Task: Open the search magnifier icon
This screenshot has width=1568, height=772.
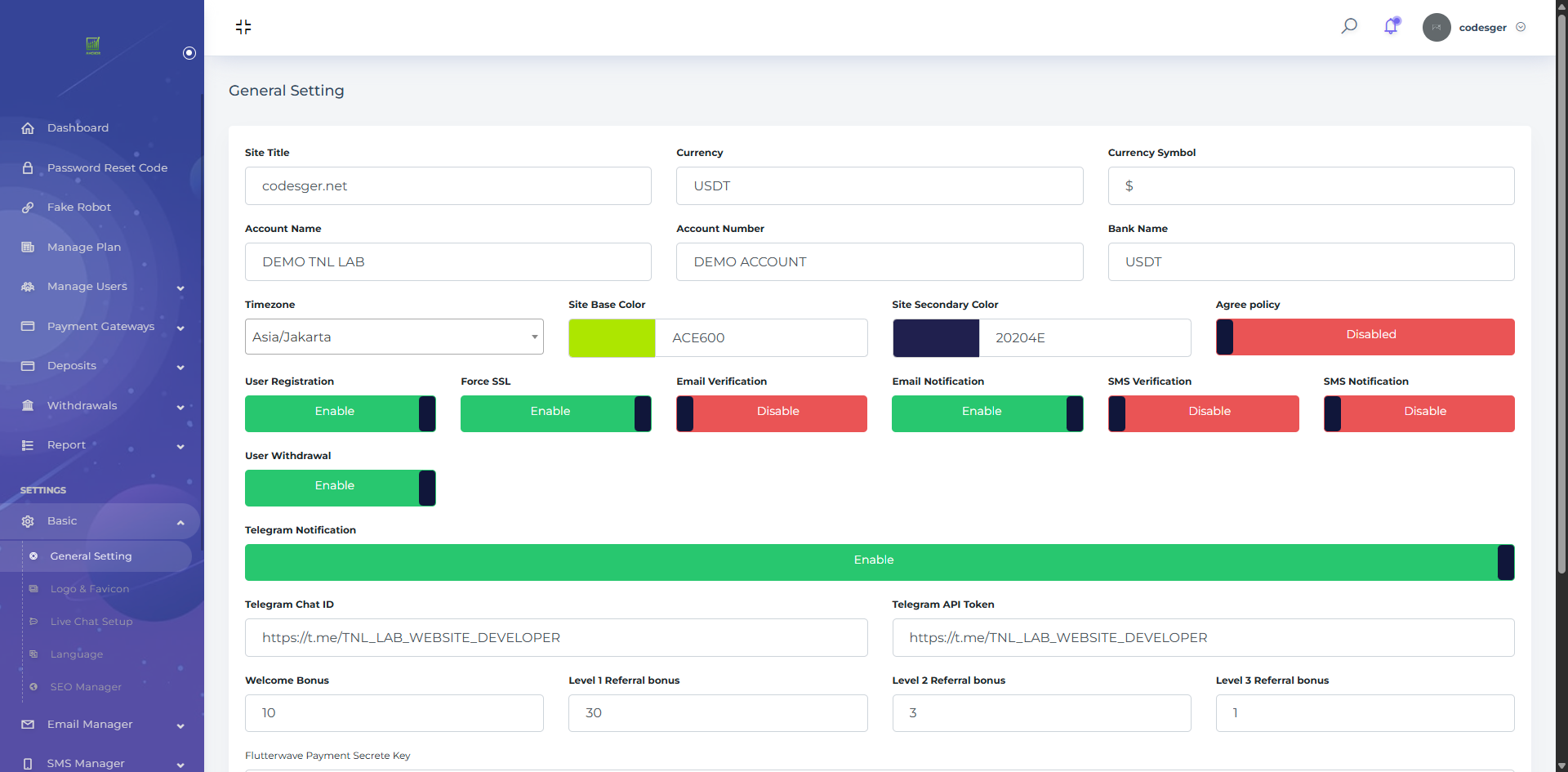Action: (1349, 26)
